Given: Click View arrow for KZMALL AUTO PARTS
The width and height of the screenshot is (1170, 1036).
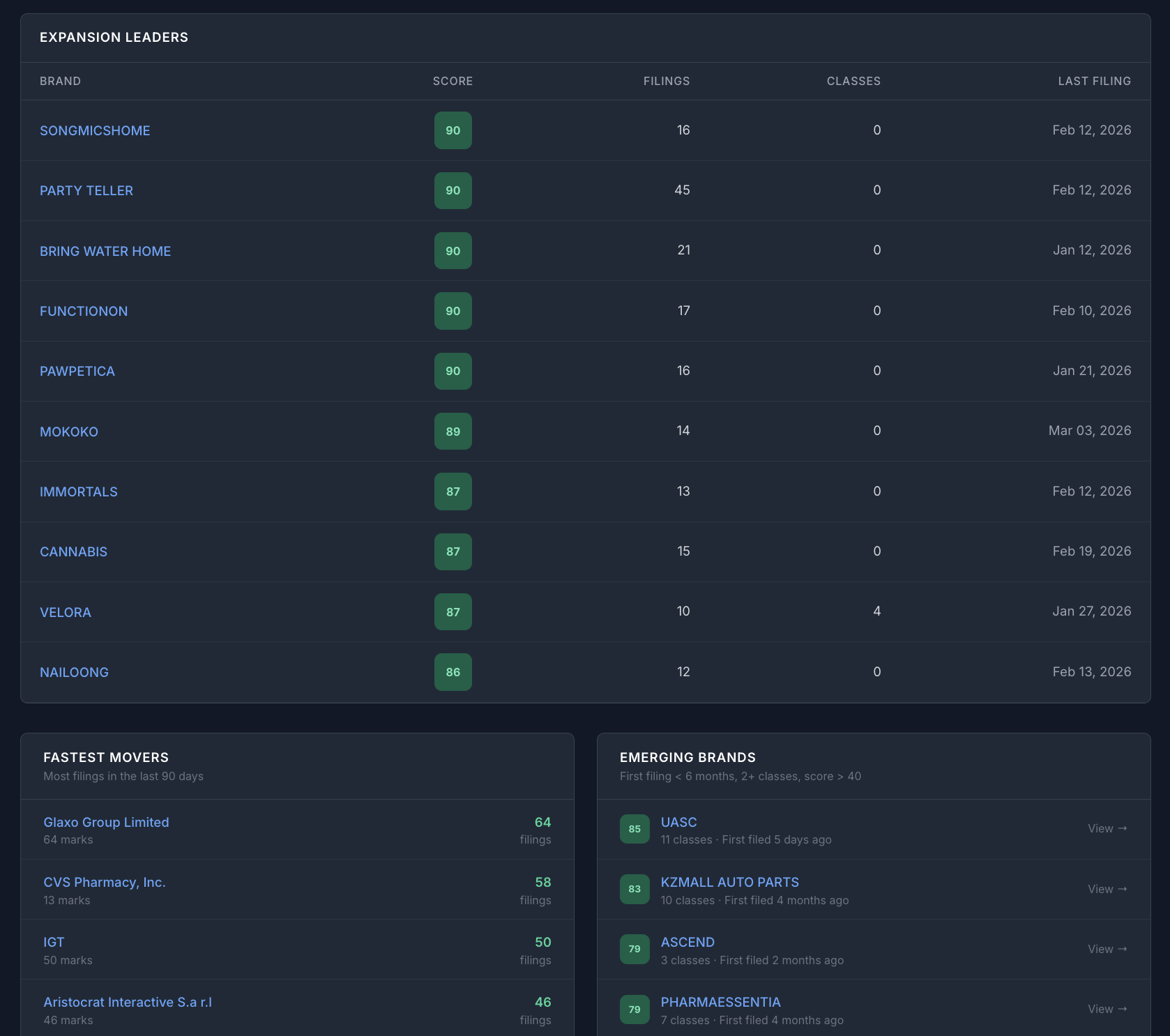Looking at the screenshot, I should coord(1108,889).
